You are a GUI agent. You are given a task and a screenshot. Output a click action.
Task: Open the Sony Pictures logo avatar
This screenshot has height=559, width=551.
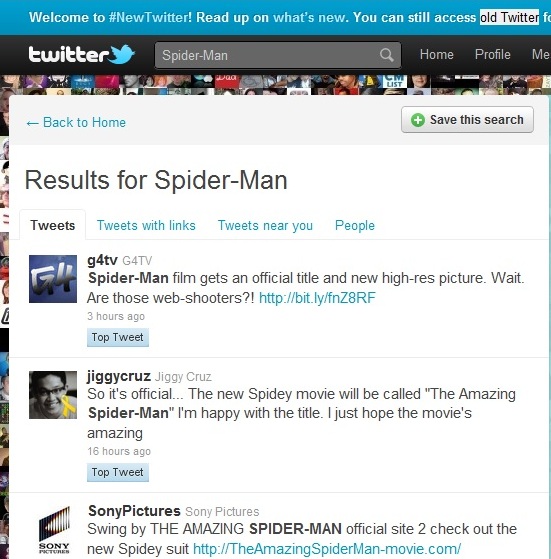click(x=54, y=530)
